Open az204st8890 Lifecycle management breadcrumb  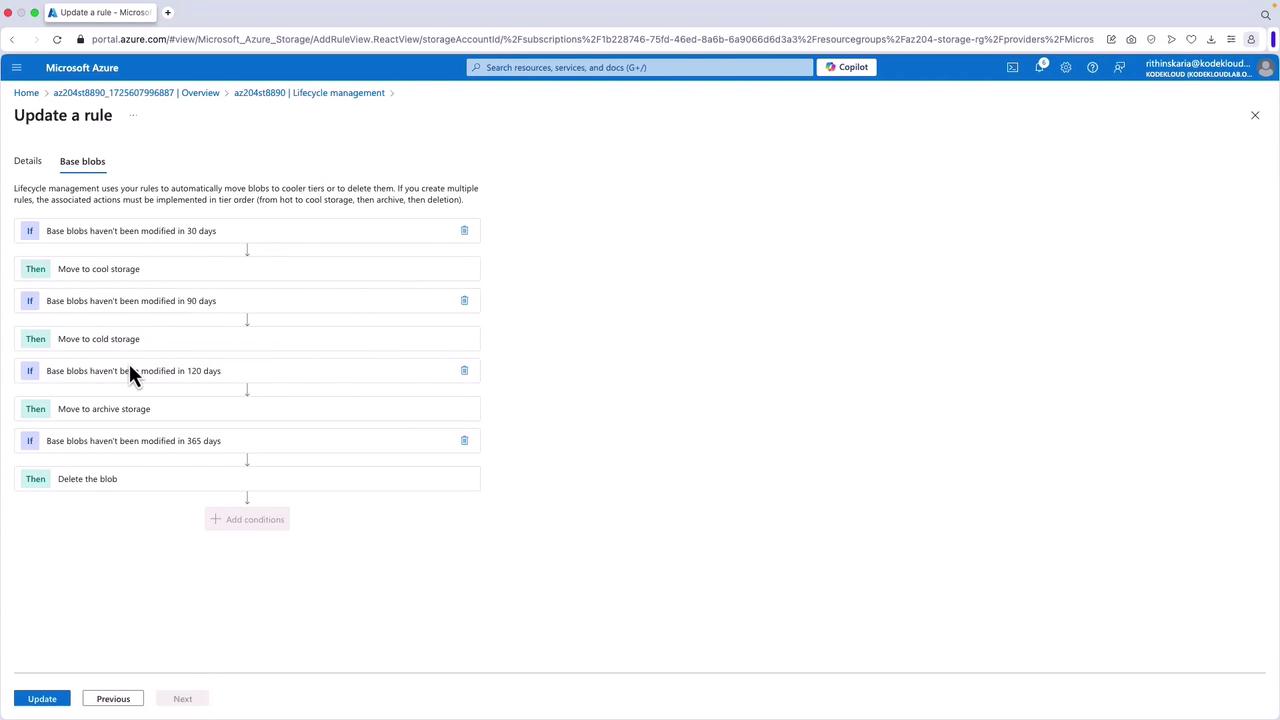point(309,93)
